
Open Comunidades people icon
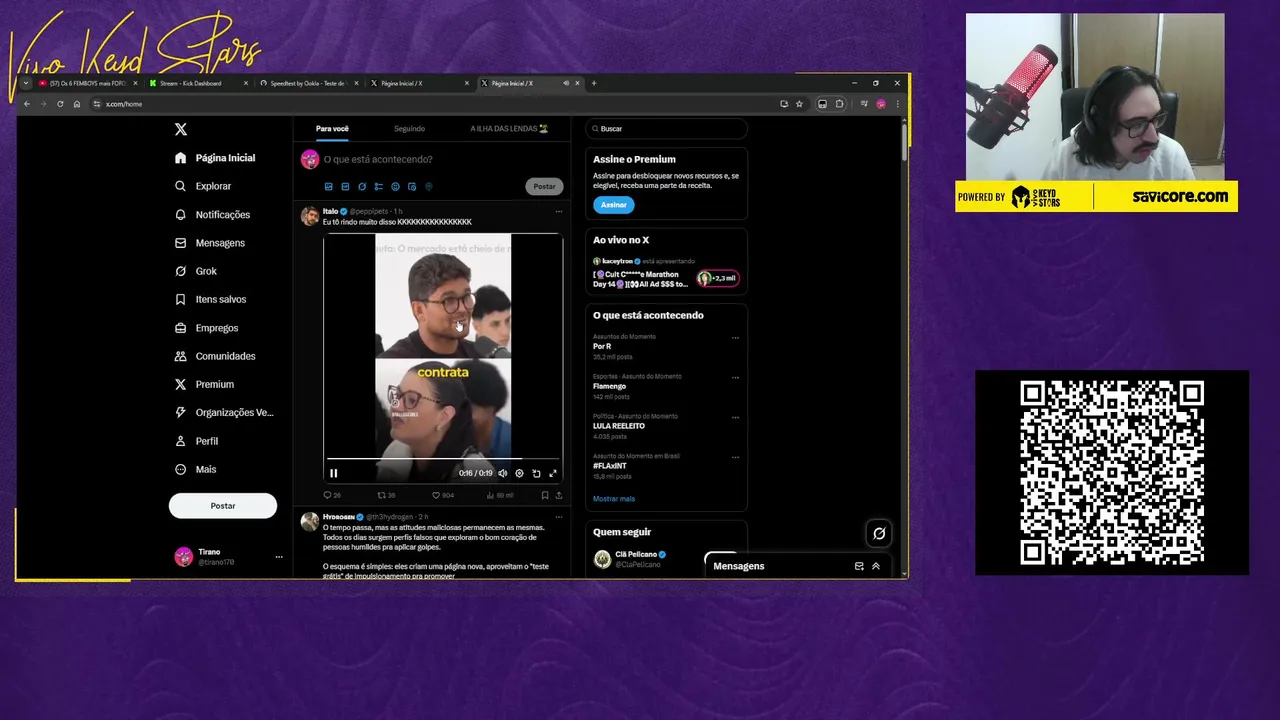coord(180,356)
